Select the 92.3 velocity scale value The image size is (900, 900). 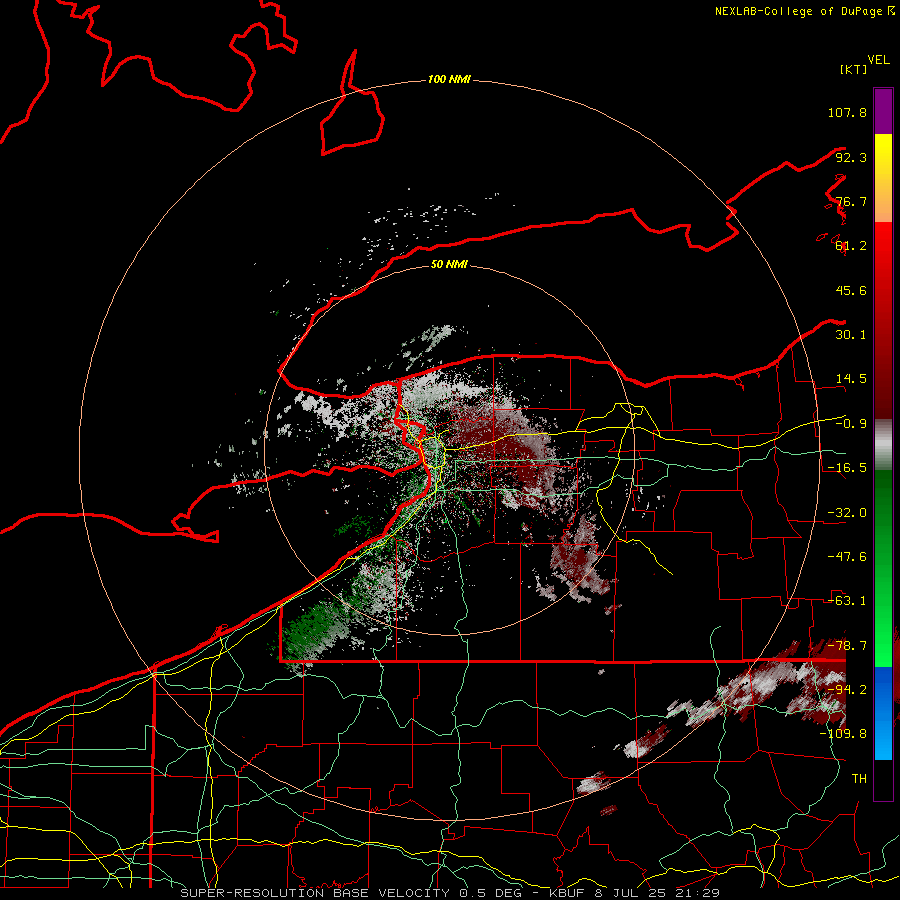851,157
